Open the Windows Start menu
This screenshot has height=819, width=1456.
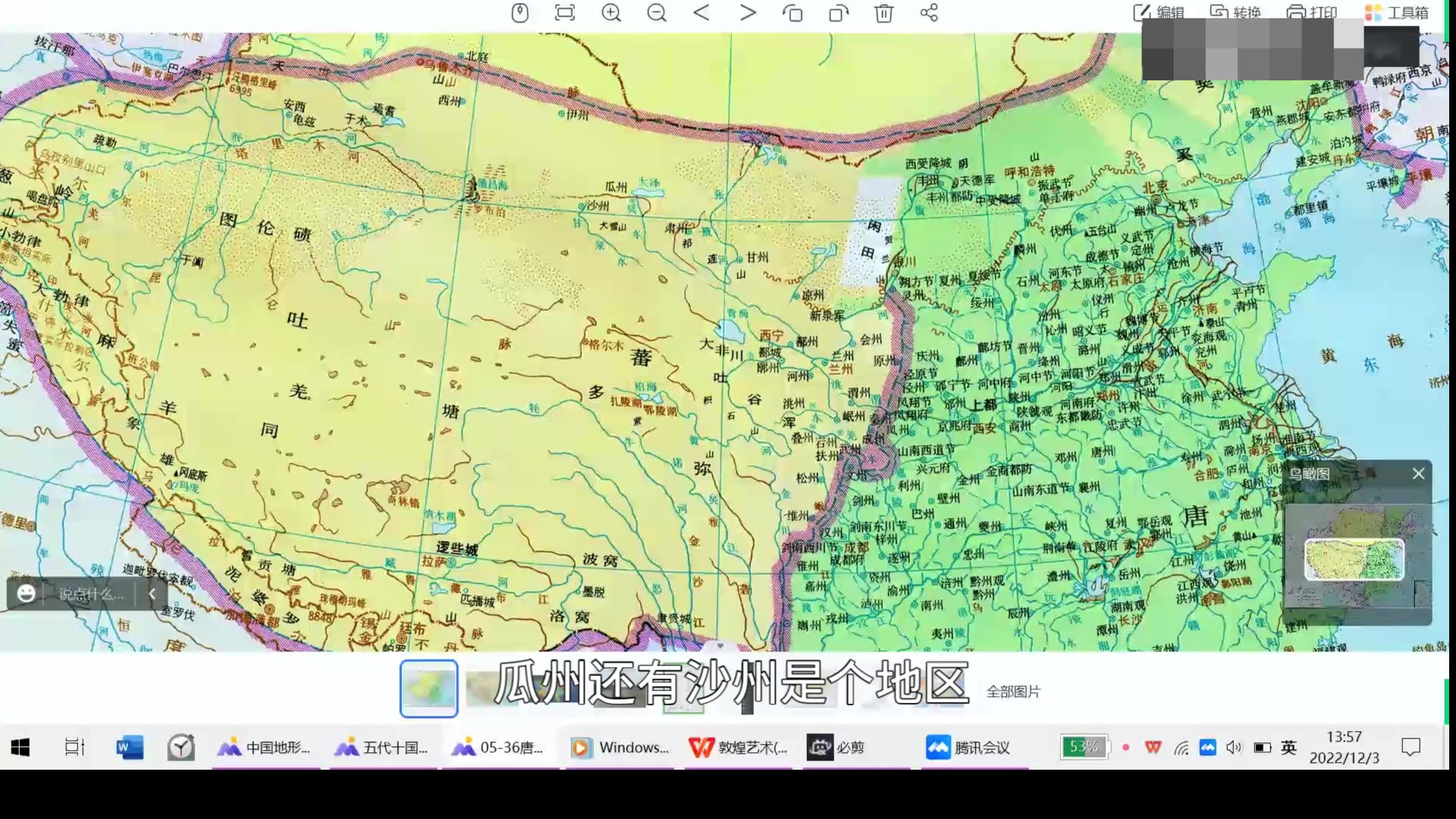coord(20,748)
